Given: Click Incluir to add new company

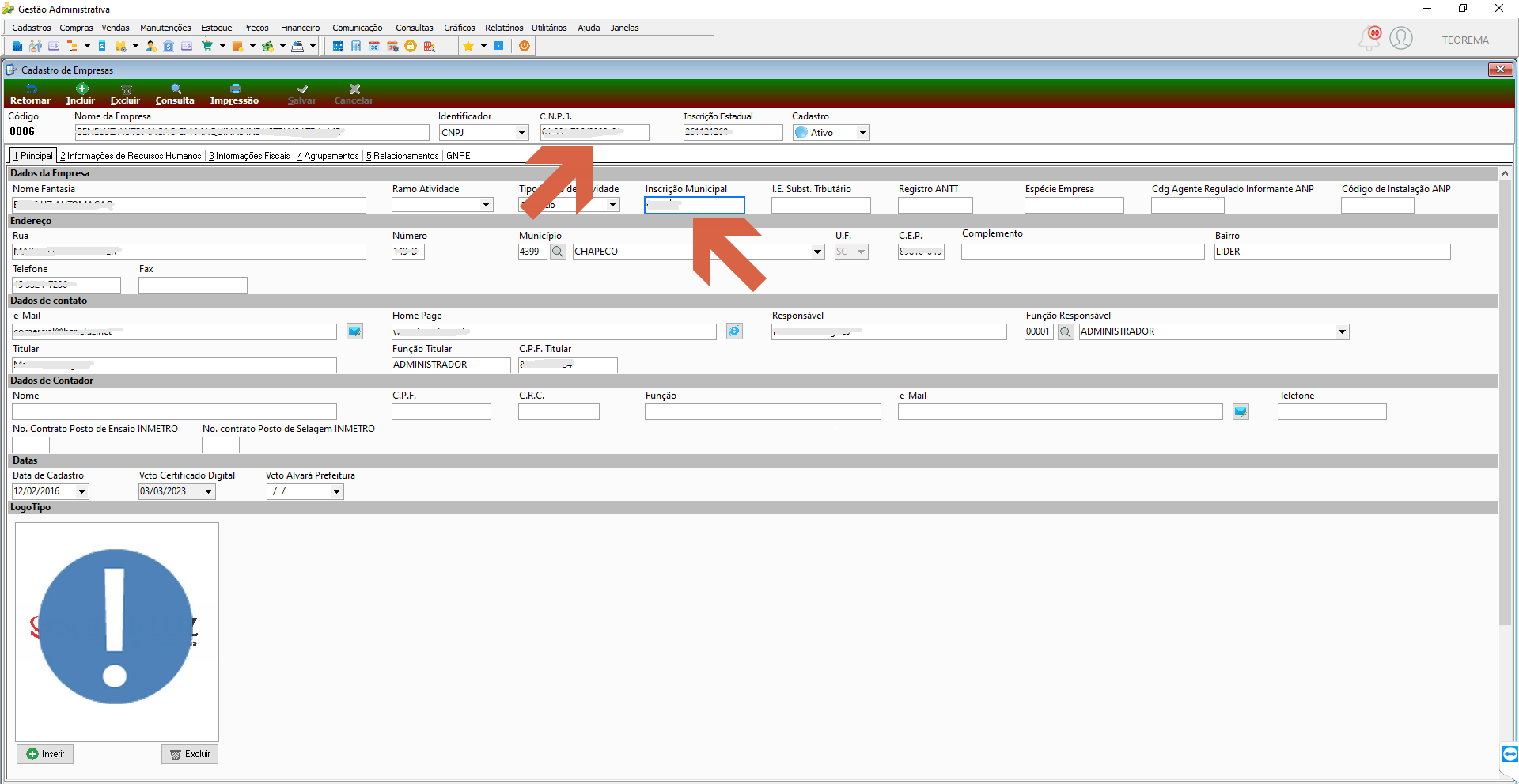Looking at the screenshot, I should click(x=81, y=94).
